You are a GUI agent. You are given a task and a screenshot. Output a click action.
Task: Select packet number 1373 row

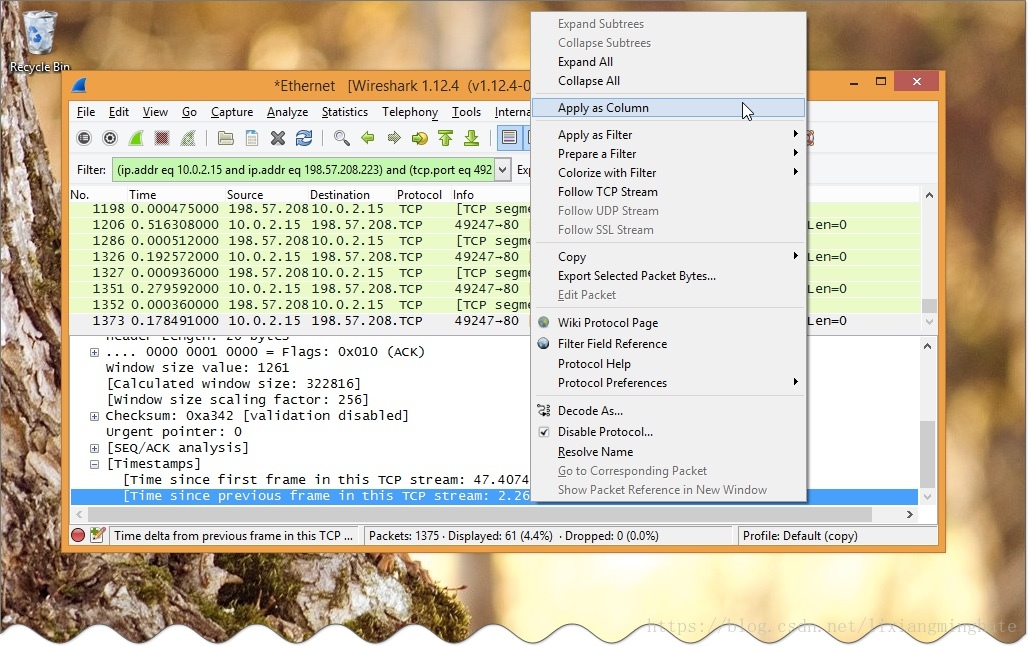[300, 321]
